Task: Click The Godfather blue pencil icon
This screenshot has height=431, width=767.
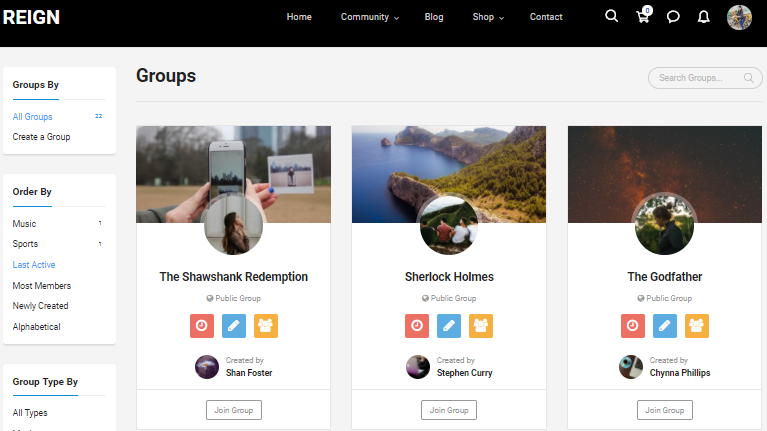Action: (x=665, y=326)
